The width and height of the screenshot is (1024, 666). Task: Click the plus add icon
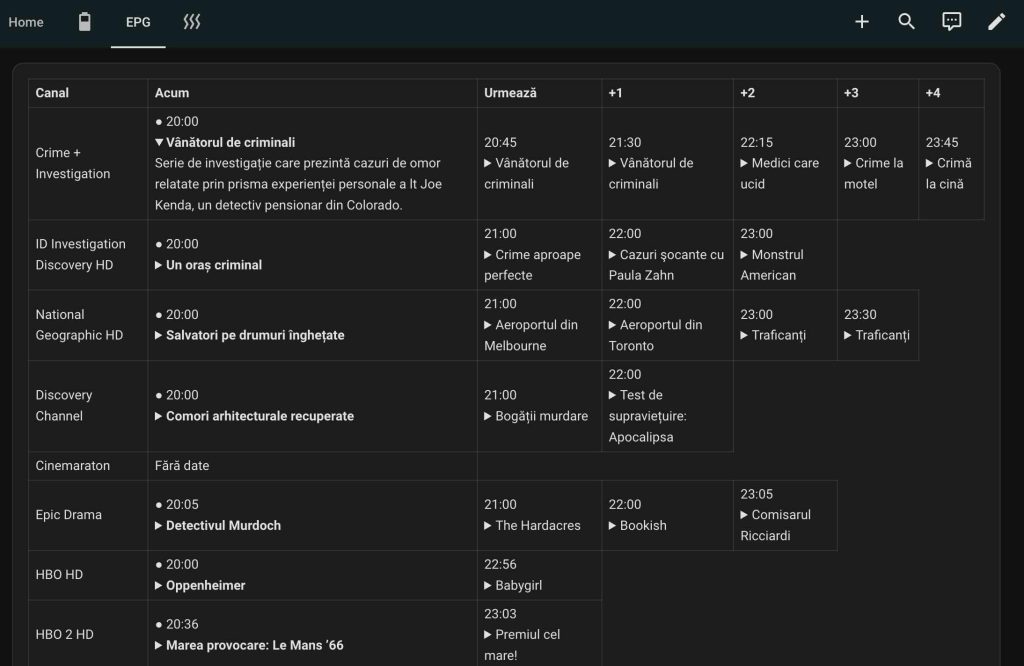(862, 22)
